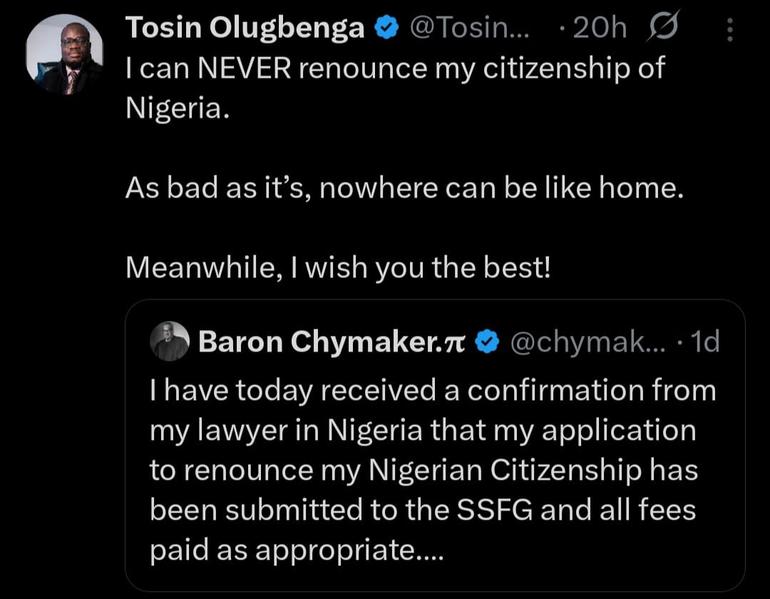
Task: Click the word NEVER in tweet text
Action: tap(244, 68)
